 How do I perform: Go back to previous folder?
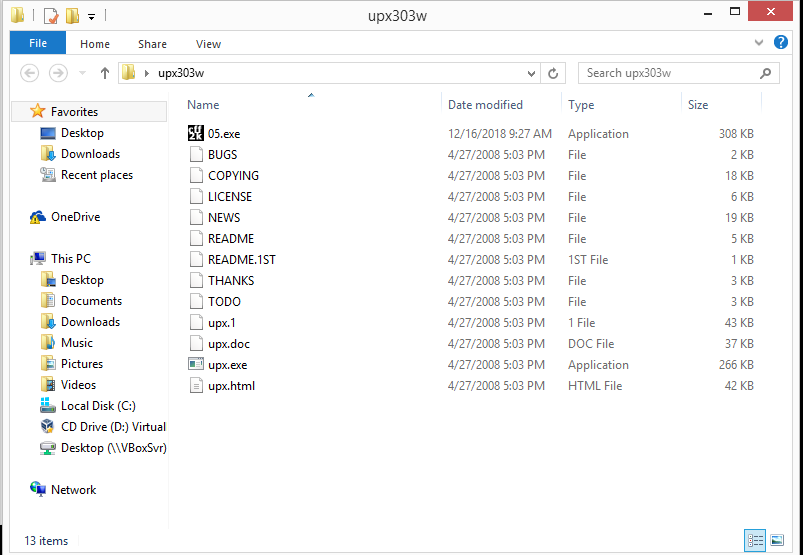30,73
